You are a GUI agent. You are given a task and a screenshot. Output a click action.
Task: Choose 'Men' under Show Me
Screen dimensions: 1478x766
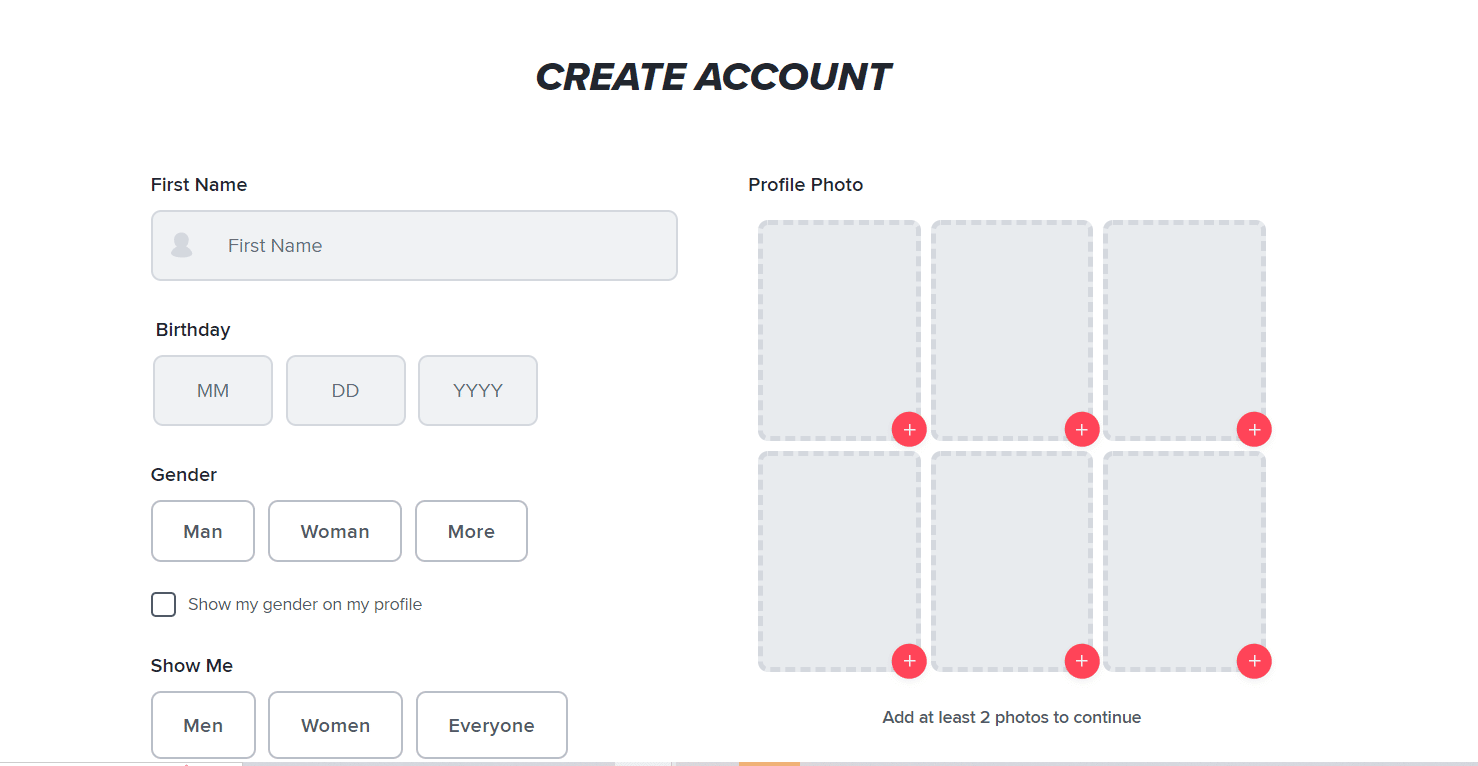point(203,725)
